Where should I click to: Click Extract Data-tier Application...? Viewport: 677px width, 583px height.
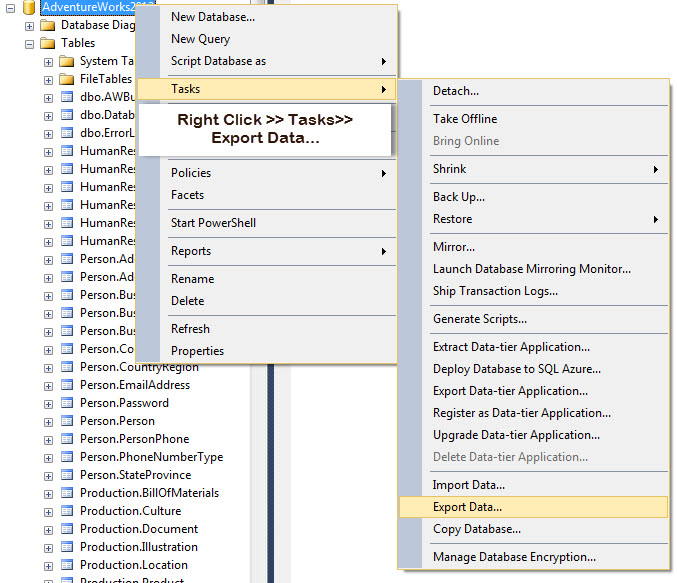(534, 347)
